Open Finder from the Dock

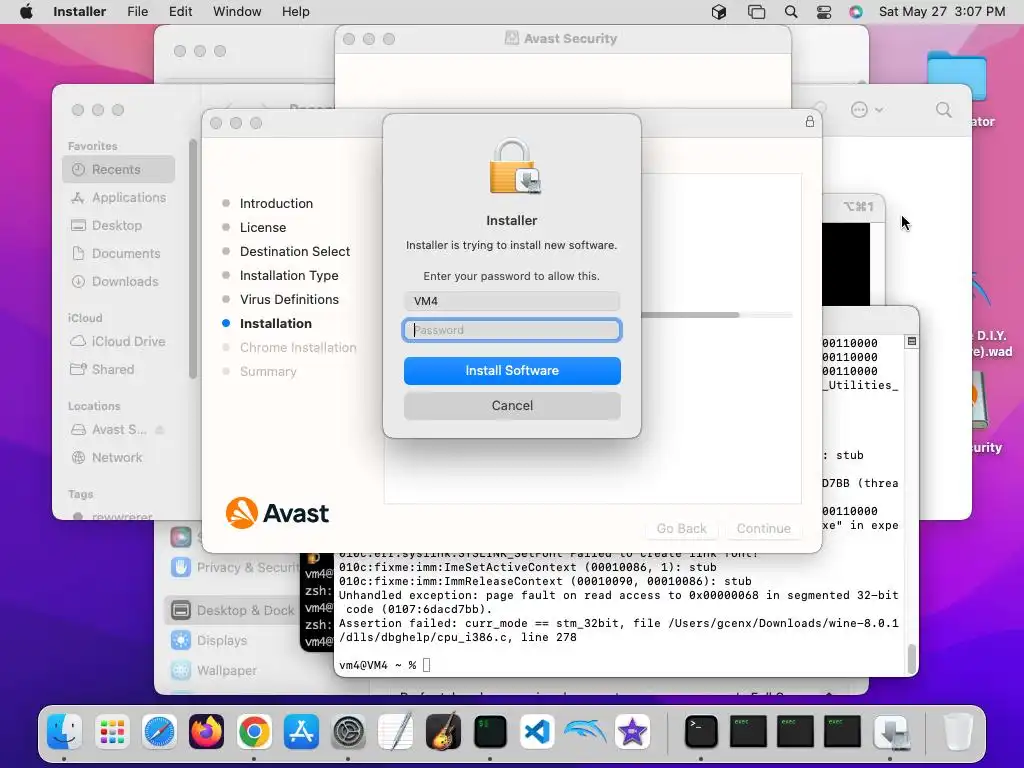[x=64, y=731]
